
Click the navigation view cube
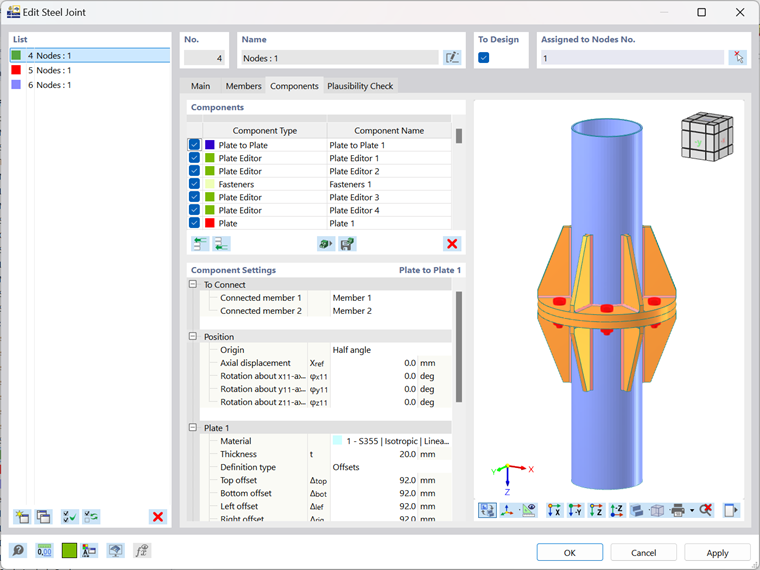(x=707, y=137)
